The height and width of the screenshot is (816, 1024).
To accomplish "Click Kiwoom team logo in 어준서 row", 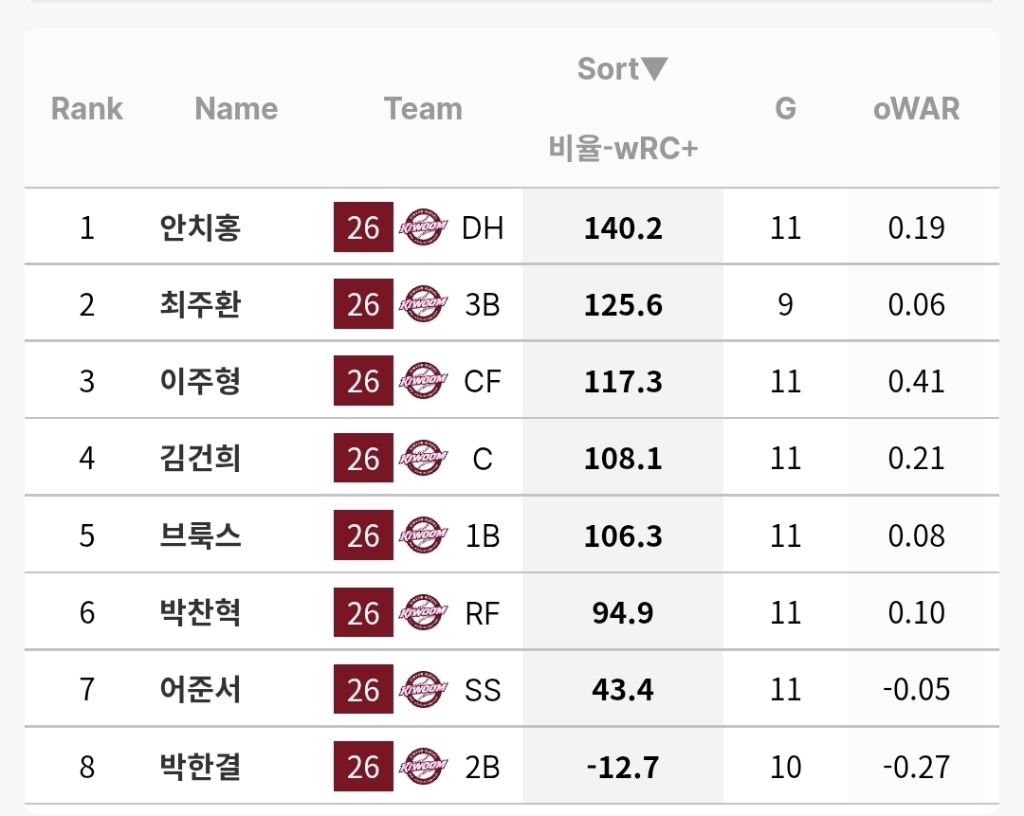I will tap(423, 690).
